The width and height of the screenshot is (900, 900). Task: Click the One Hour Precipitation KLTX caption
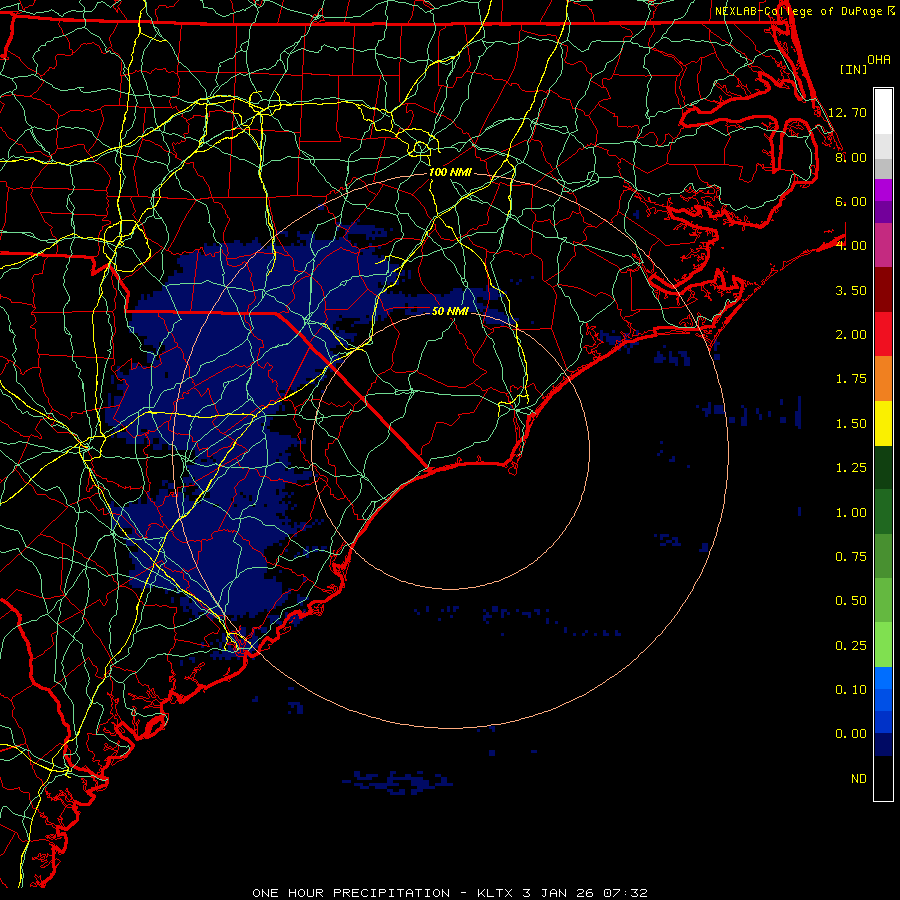(x=450, y=893)
